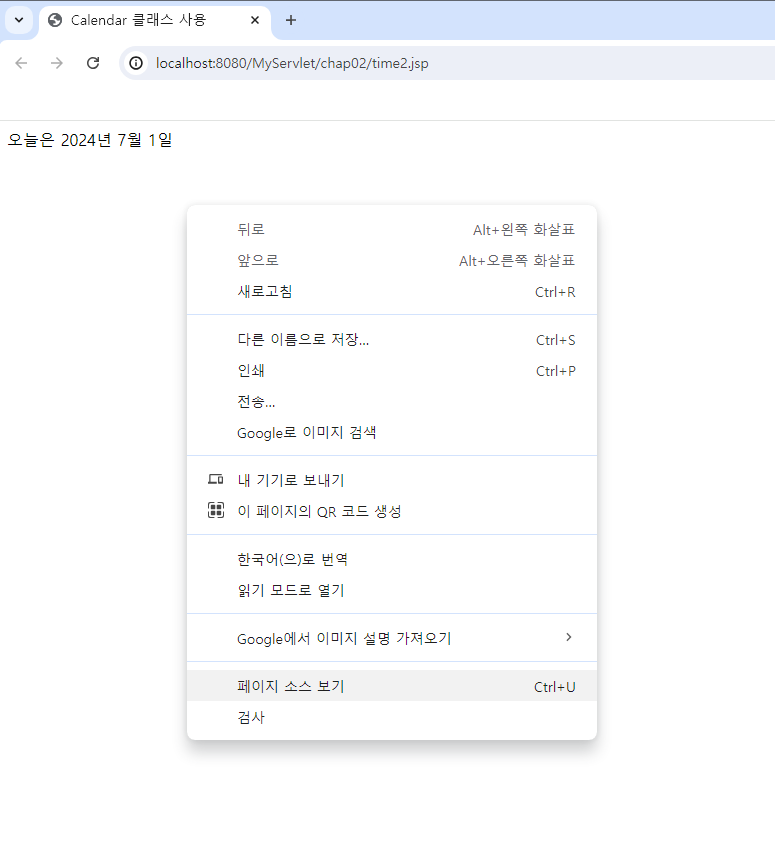
Task: Close the 'Calendar 클래스 사용' tab
Action: pyautogui.click(x=255, y=20)
